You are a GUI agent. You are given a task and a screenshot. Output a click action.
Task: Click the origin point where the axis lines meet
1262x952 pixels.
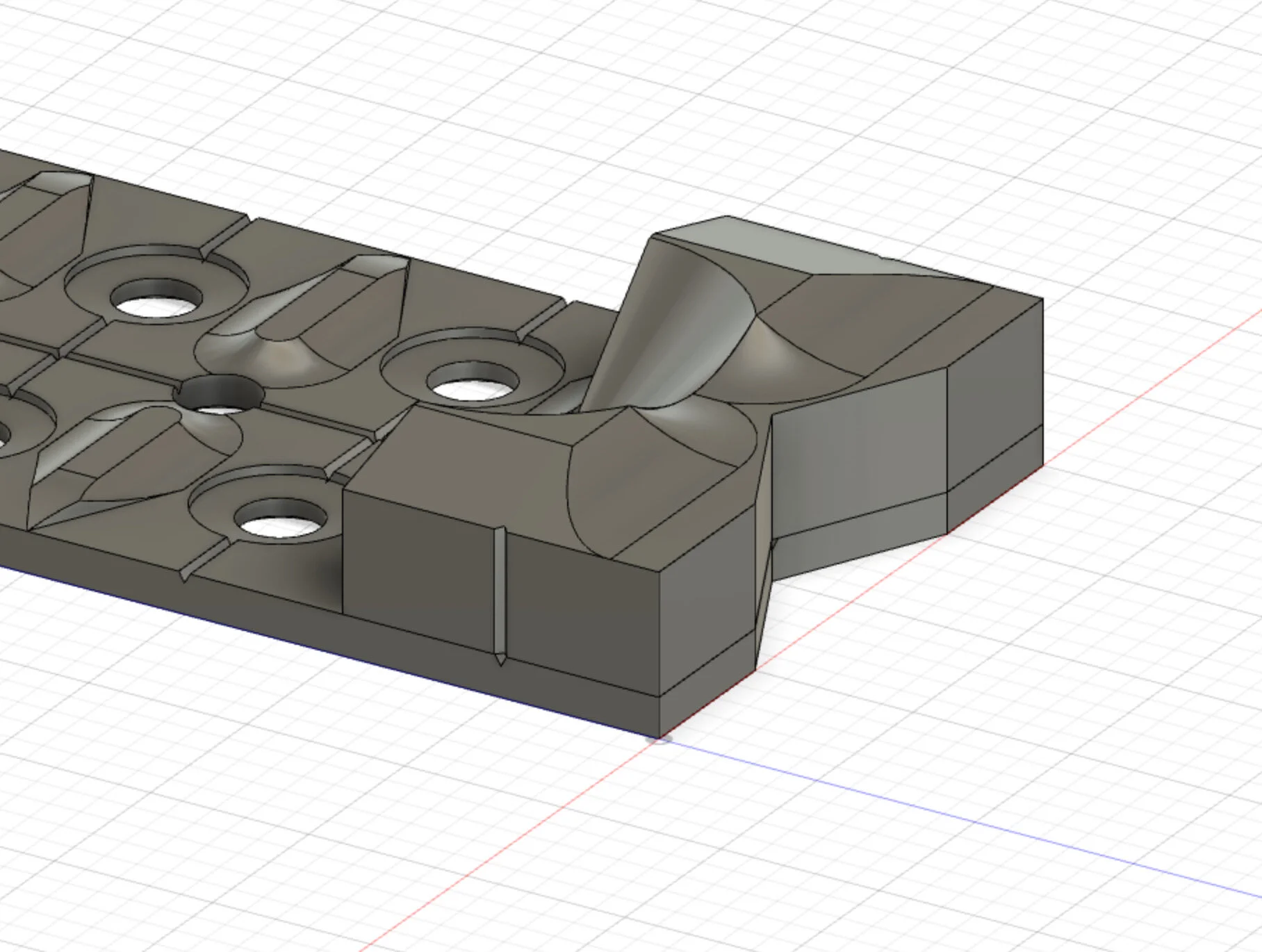[x=659, y=738]
